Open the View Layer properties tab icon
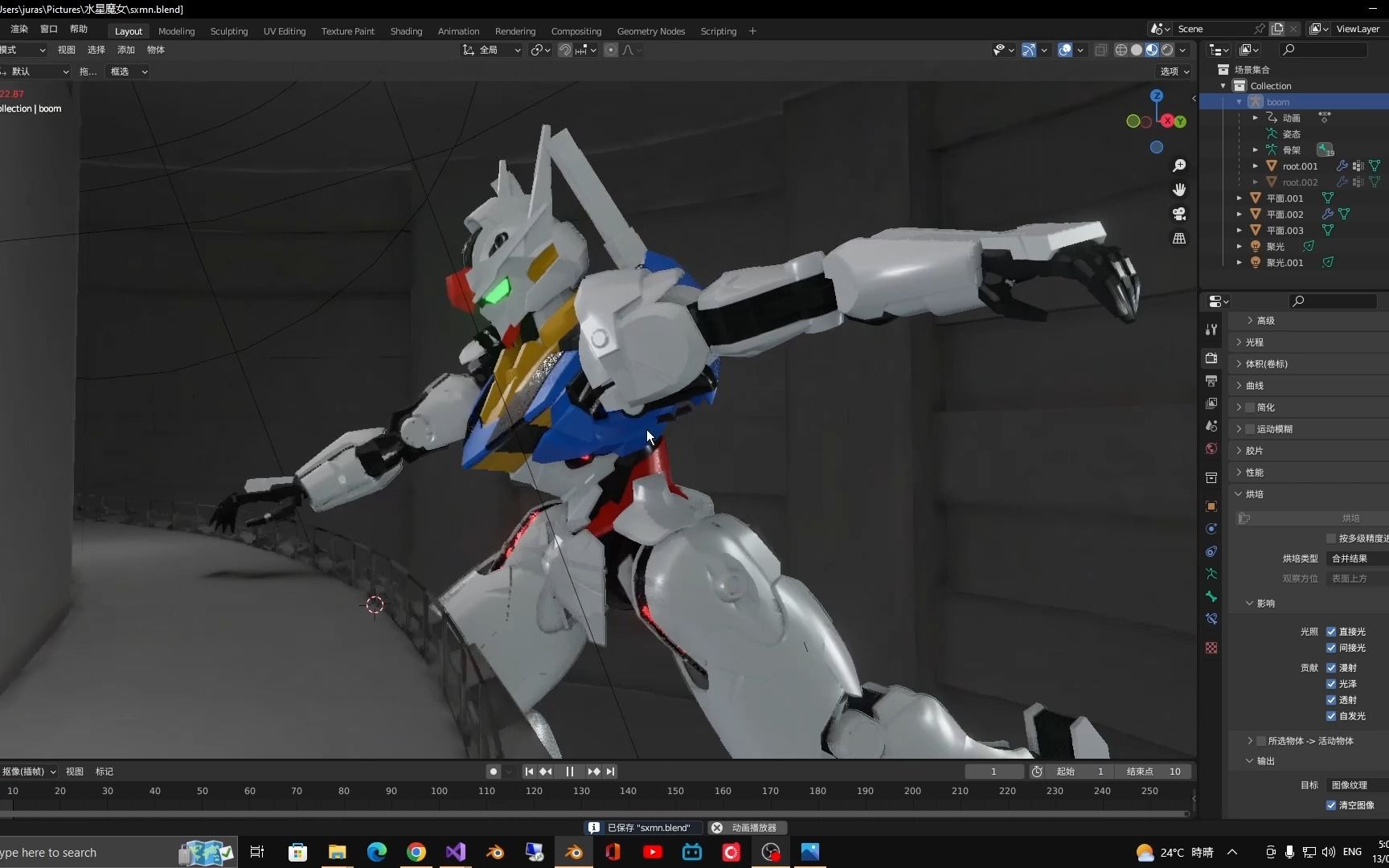This screenshot has width=1389, height=868. coord(1211,403)
